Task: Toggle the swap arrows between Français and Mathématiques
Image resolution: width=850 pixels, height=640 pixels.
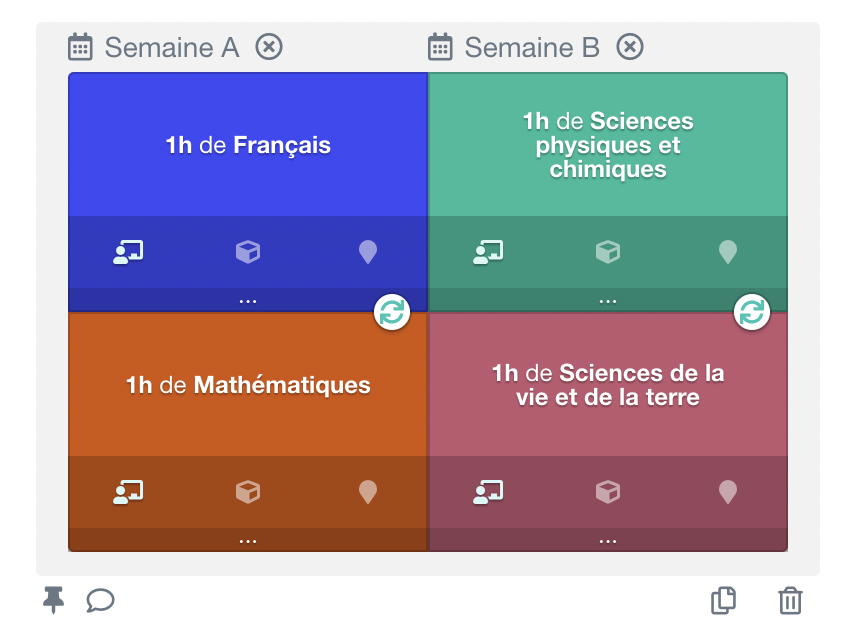Action: tap(392, 312)
